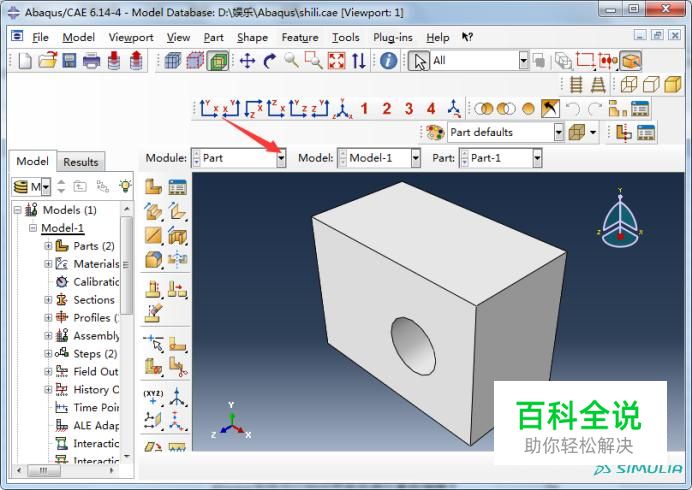Viewport: 692px width, 490px height.
Task: Select the Magnify View tool
Action: pos(291,60)
